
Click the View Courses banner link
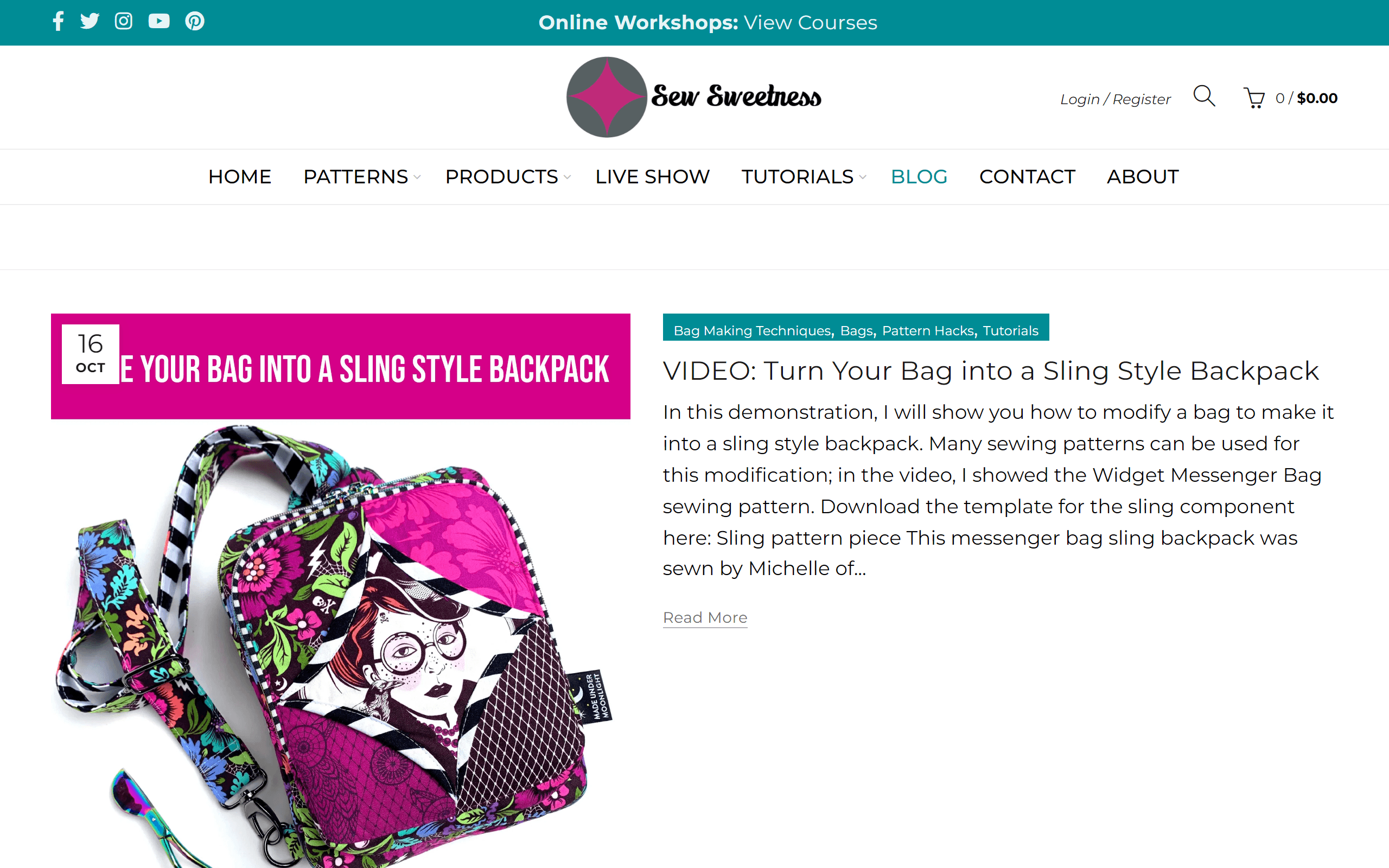coord(811,22)
